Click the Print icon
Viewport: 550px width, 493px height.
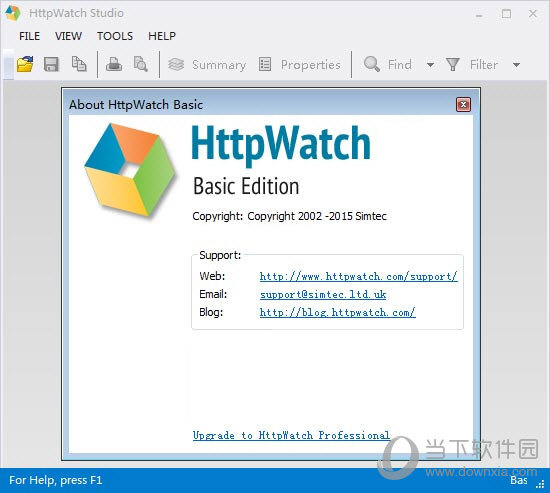(x=114, y=64)
